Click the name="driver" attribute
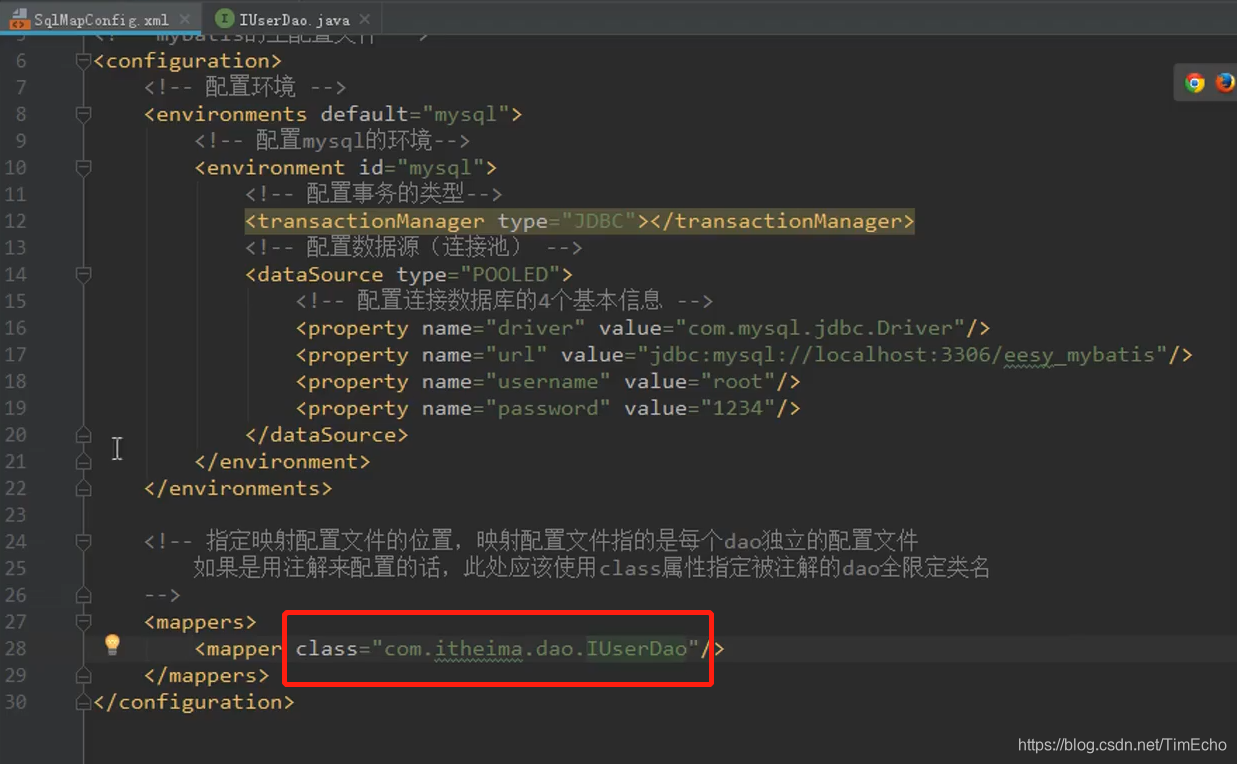 (504, 328)
